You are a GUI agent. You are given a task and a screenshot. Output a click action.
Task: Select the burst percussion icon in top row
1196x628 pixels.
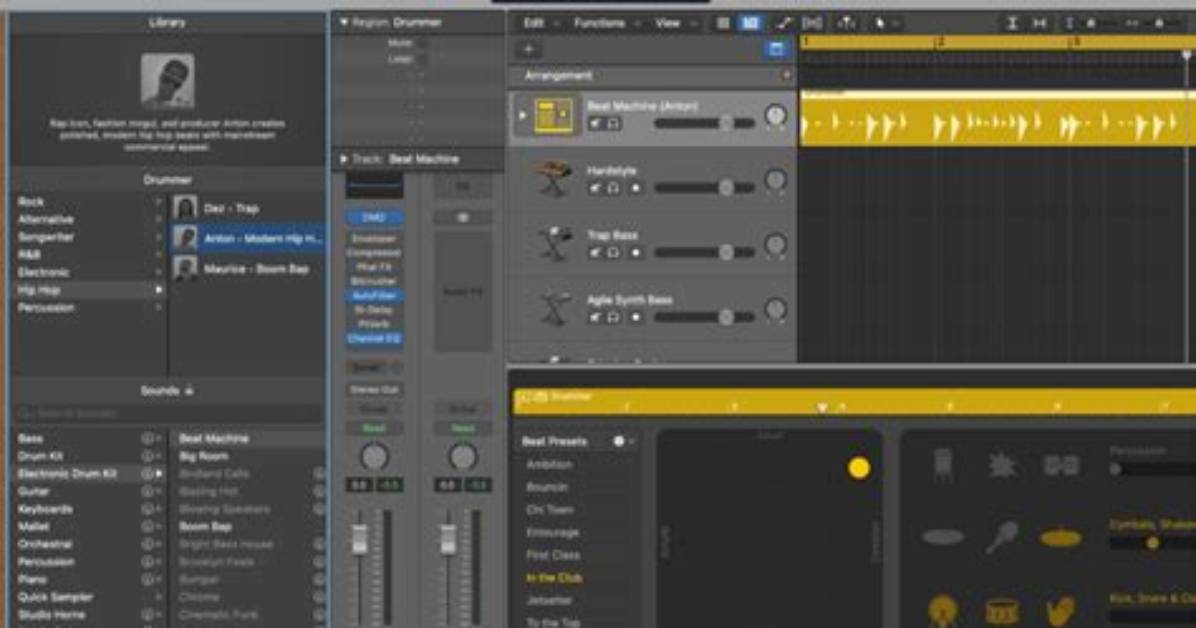(x=1002, y=465)
